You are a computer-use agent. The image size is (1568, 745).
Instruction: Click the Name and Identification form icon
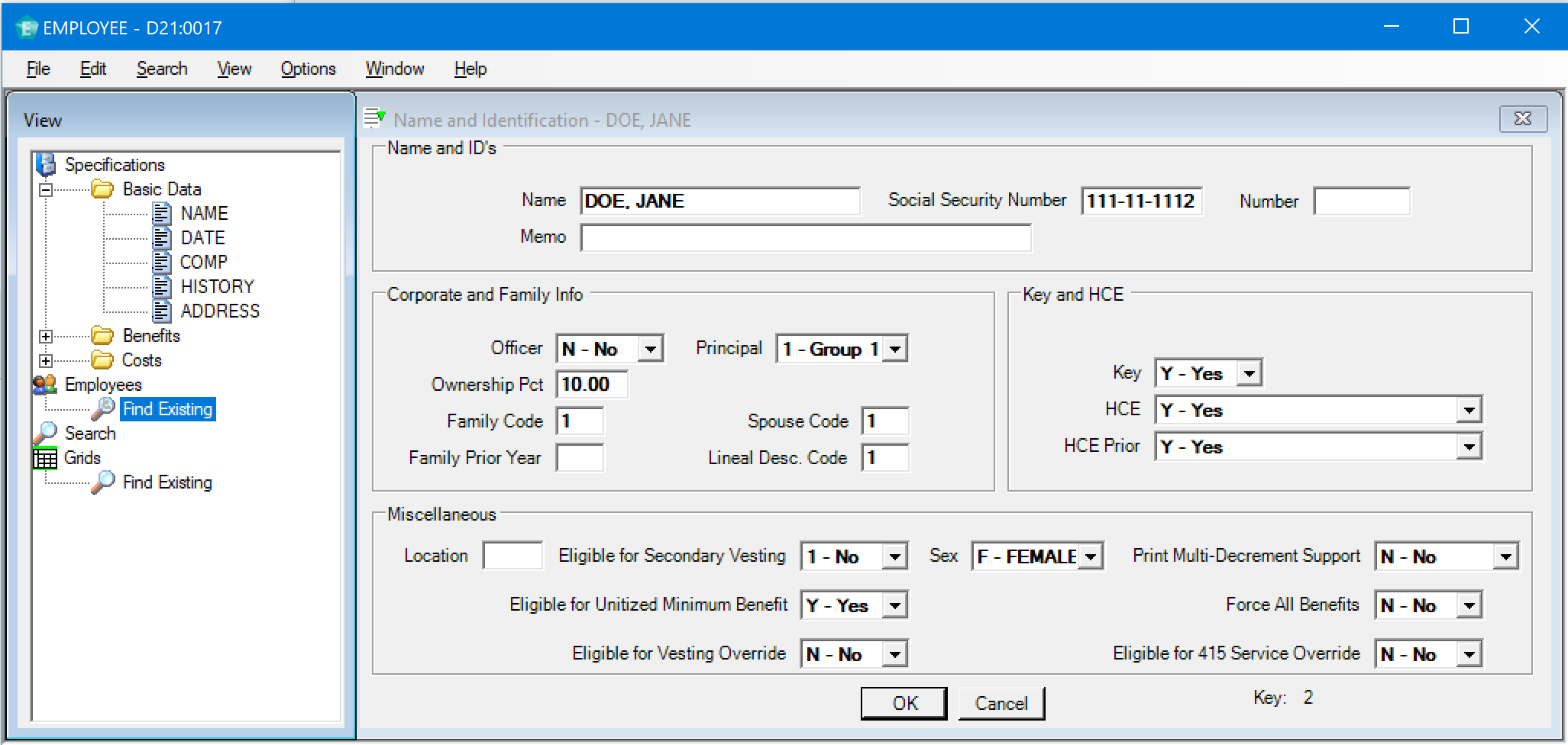pyautogui.click(x=374, y=118)
